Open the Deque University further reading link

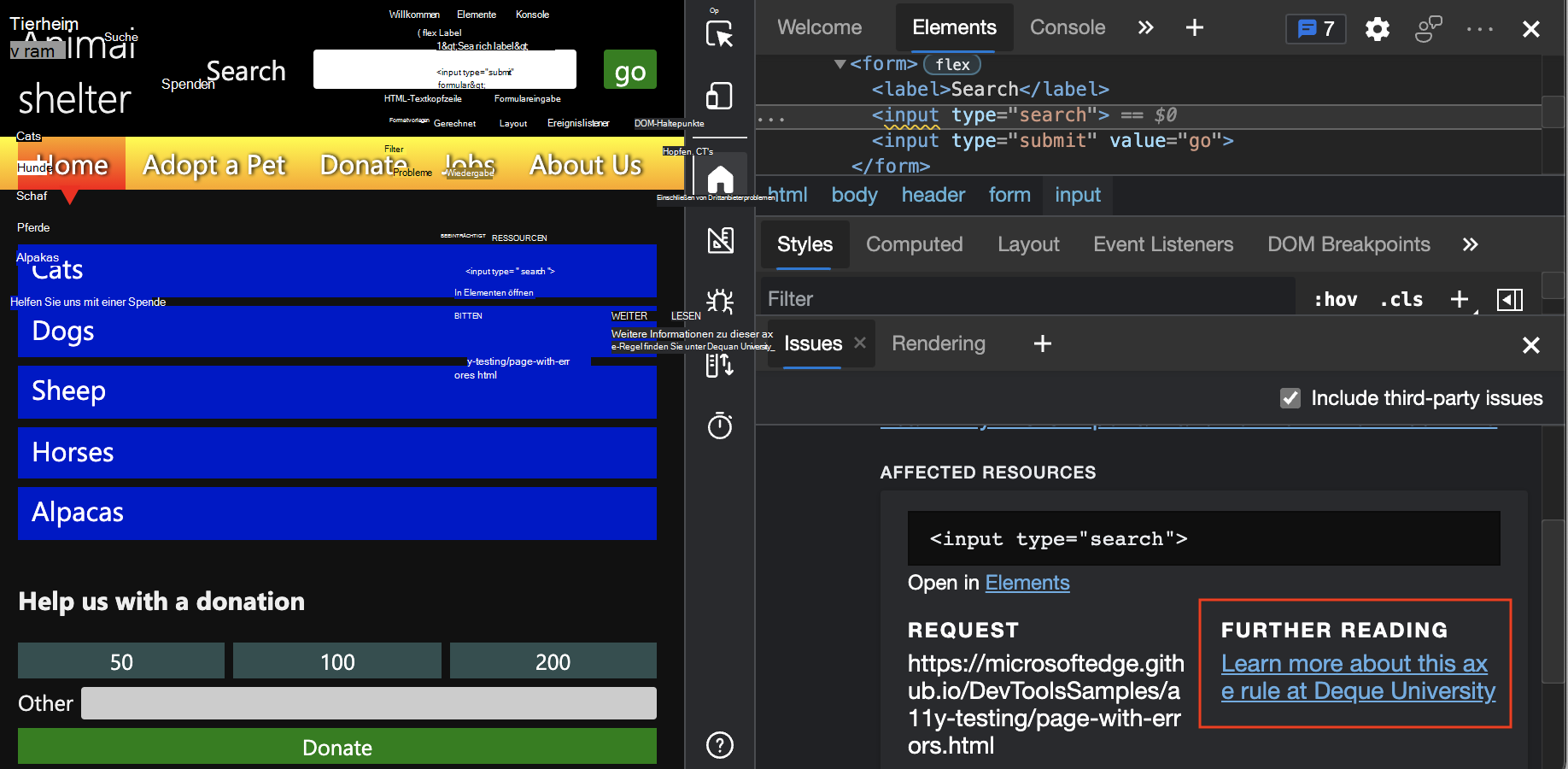pyautogui.click(x=1358, y=678)
